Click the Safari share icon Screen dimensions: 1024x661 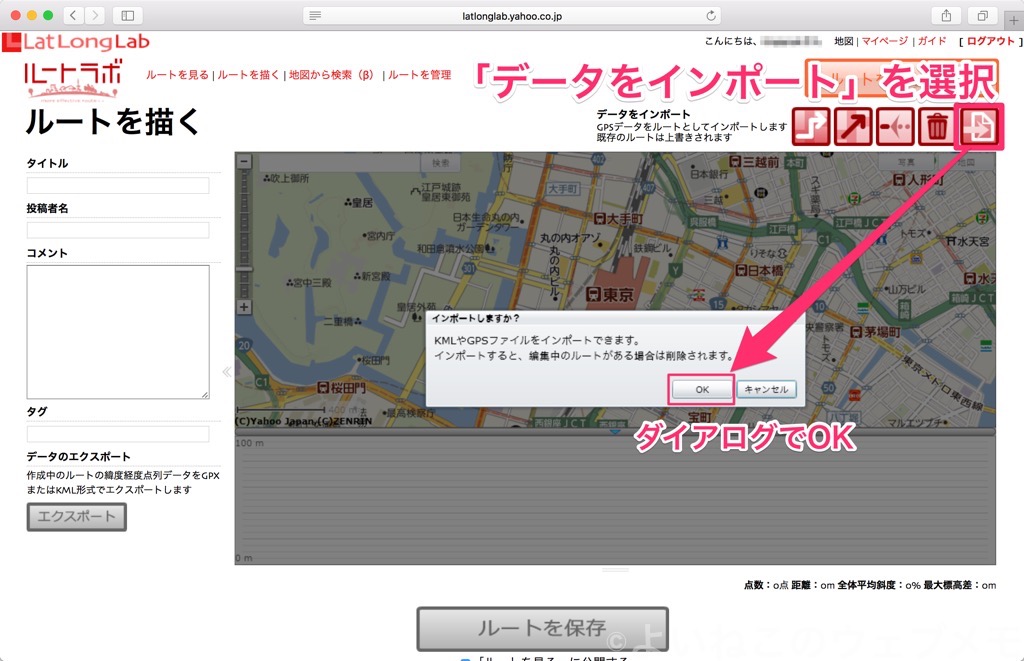944,15
